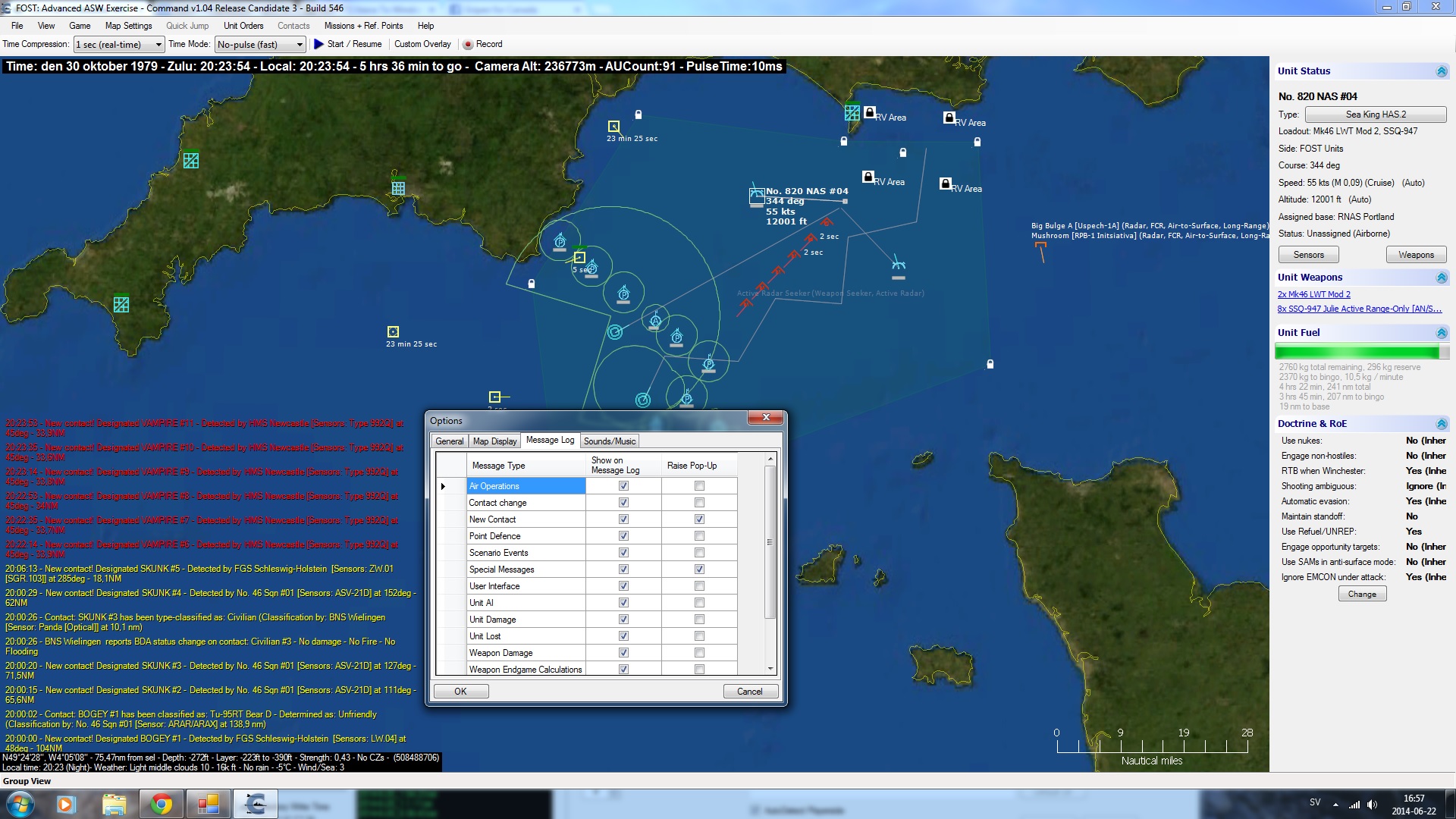Click the message list scrollbar up arrow
The image size is (1456, 819).
[770, 460]
